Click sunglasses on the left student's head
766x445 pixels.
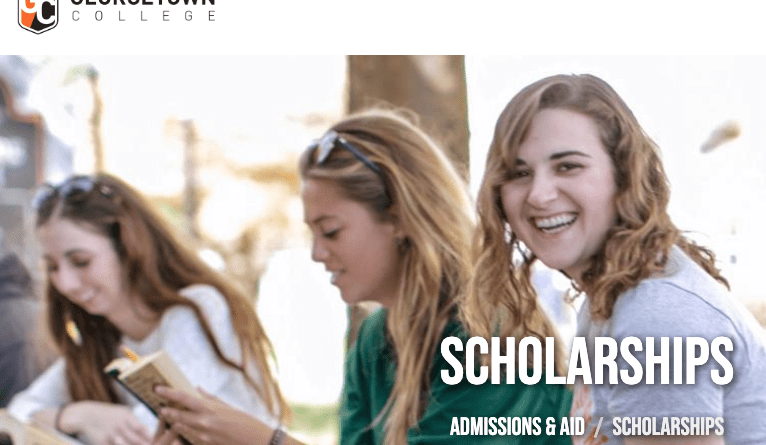(x=69, y=189)
